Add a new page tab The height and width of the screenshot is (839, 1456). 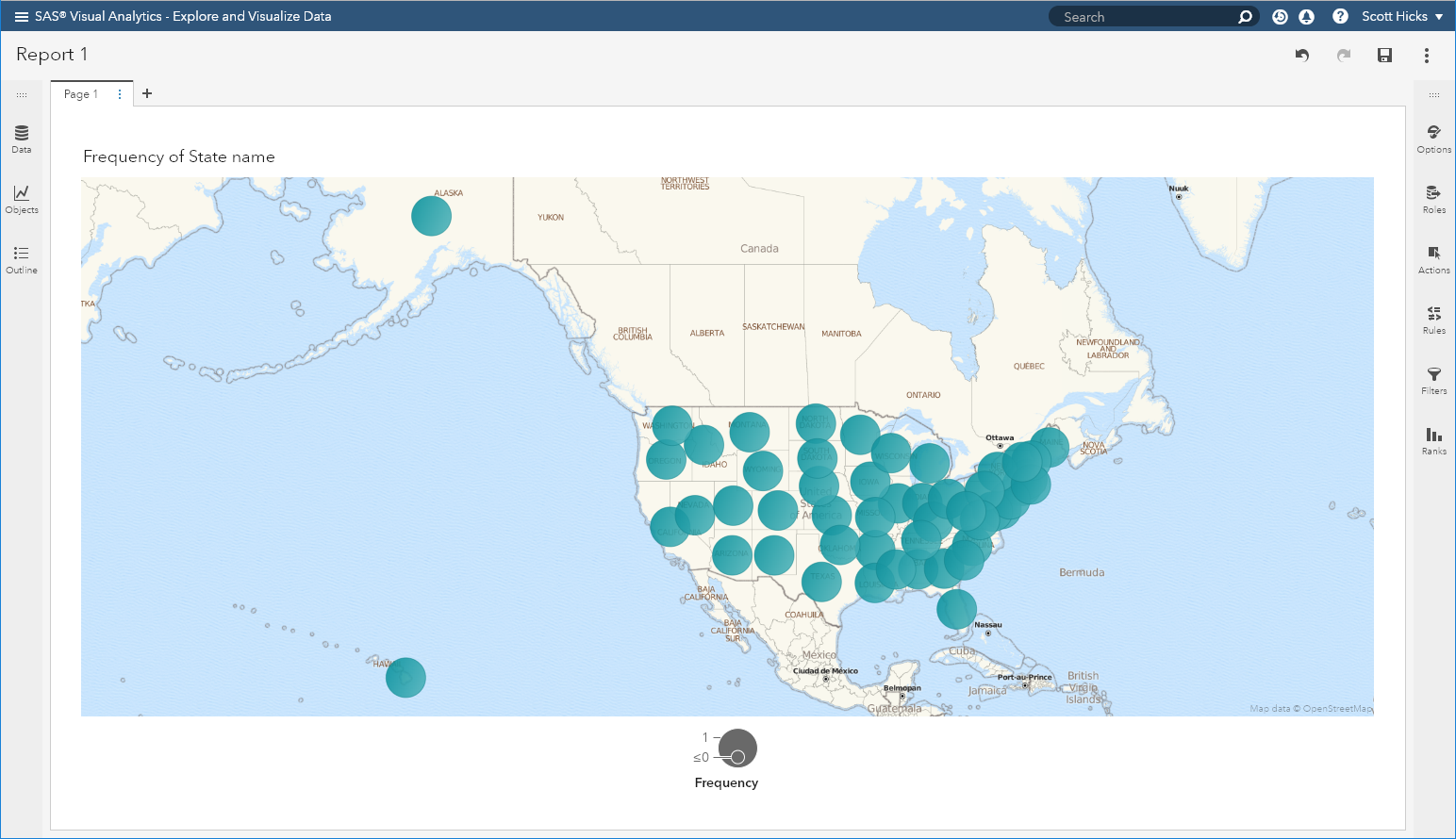pos(147,93)
